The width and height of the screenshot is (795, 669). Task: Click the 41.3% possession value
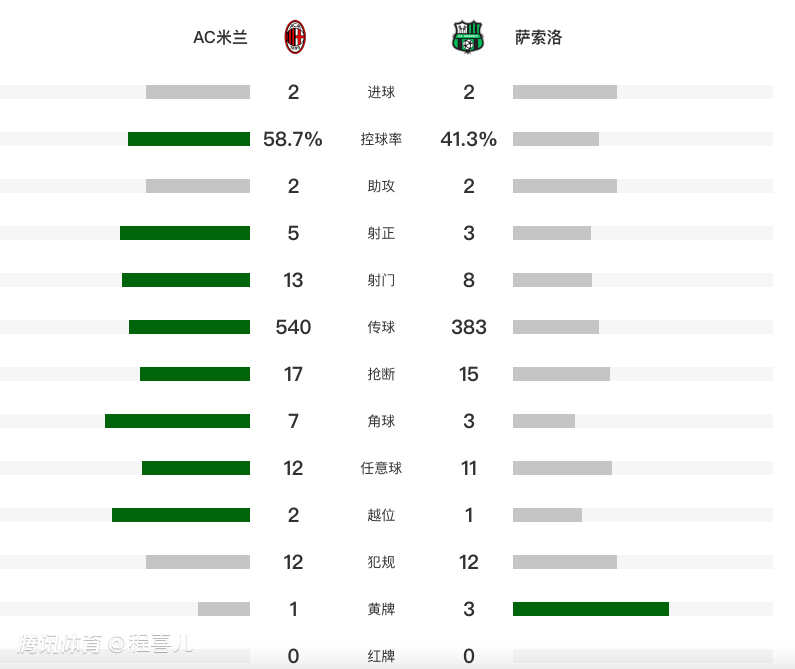(x=469, y=139)
